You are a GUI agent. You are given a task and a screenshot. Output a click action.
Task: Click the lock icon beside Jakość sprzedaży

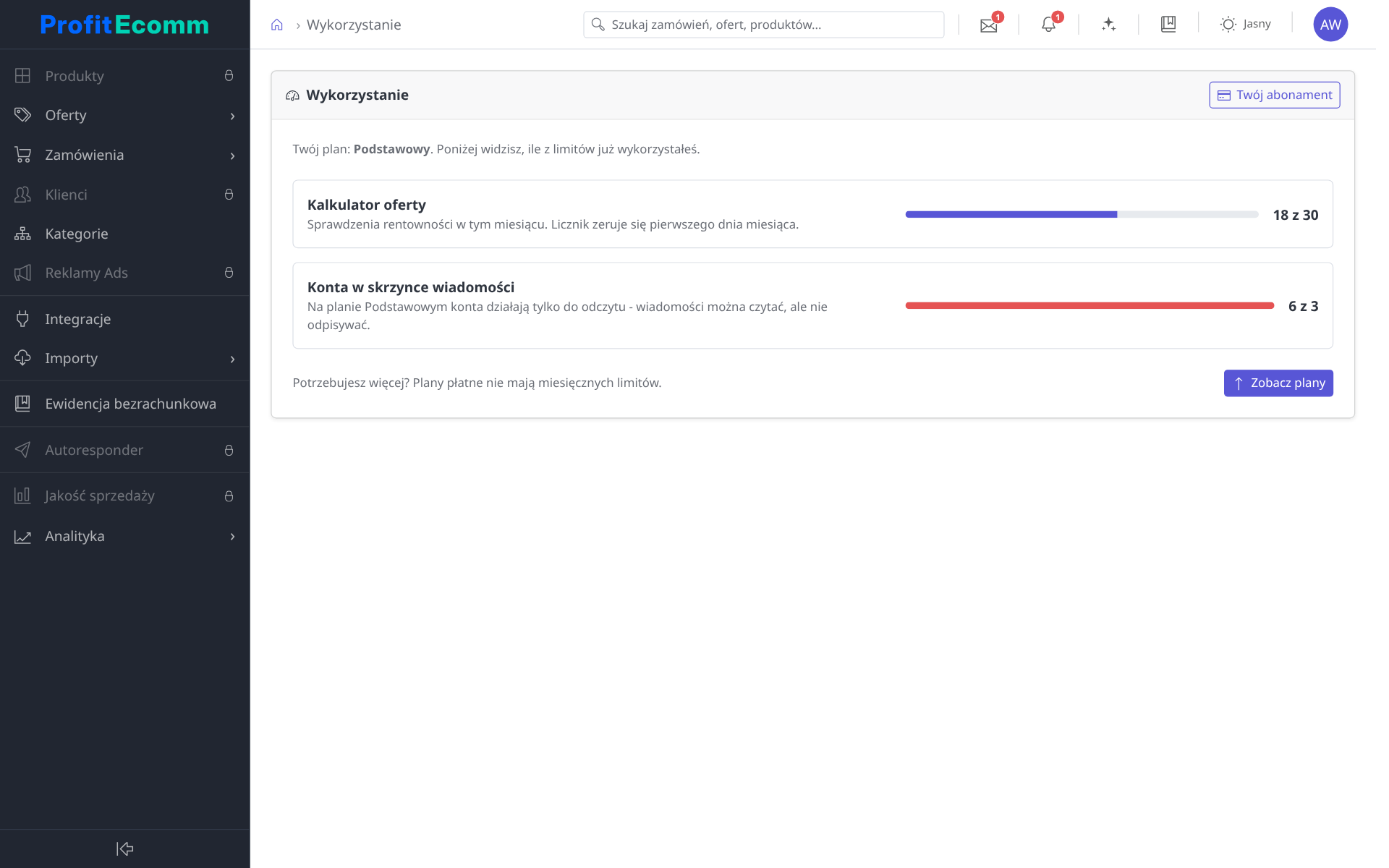[x=229, y=496]
